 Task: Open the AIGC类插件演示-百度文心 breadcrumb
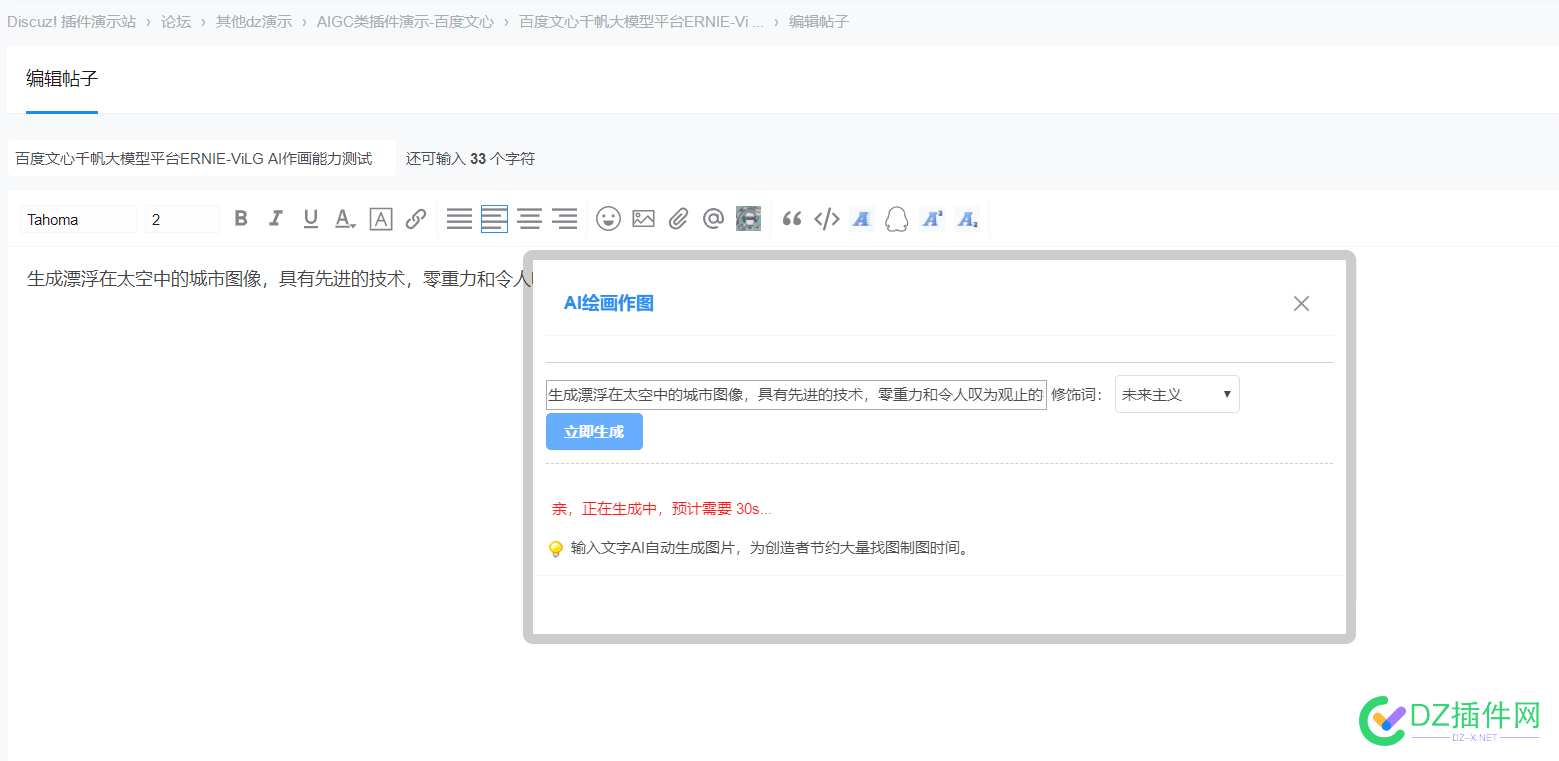click(x=405, y=21)
